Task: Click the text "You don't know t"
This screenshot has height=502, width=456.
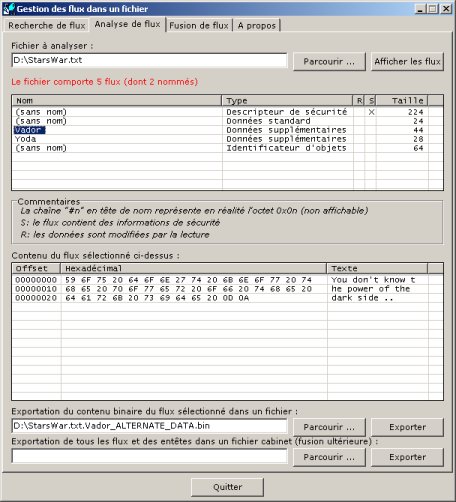Action: (373, 280)
